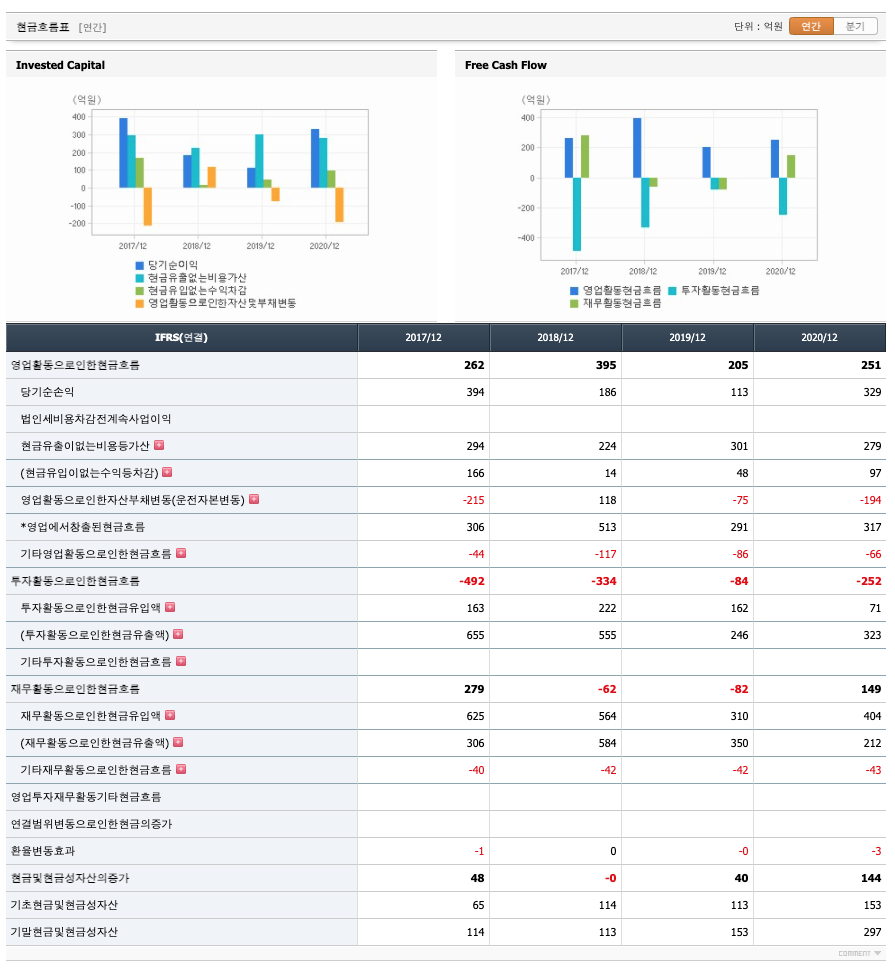This screenshot has height=973, width=895.
Task: Select the 환율변동효과 row label
Action: coord(43,851)
